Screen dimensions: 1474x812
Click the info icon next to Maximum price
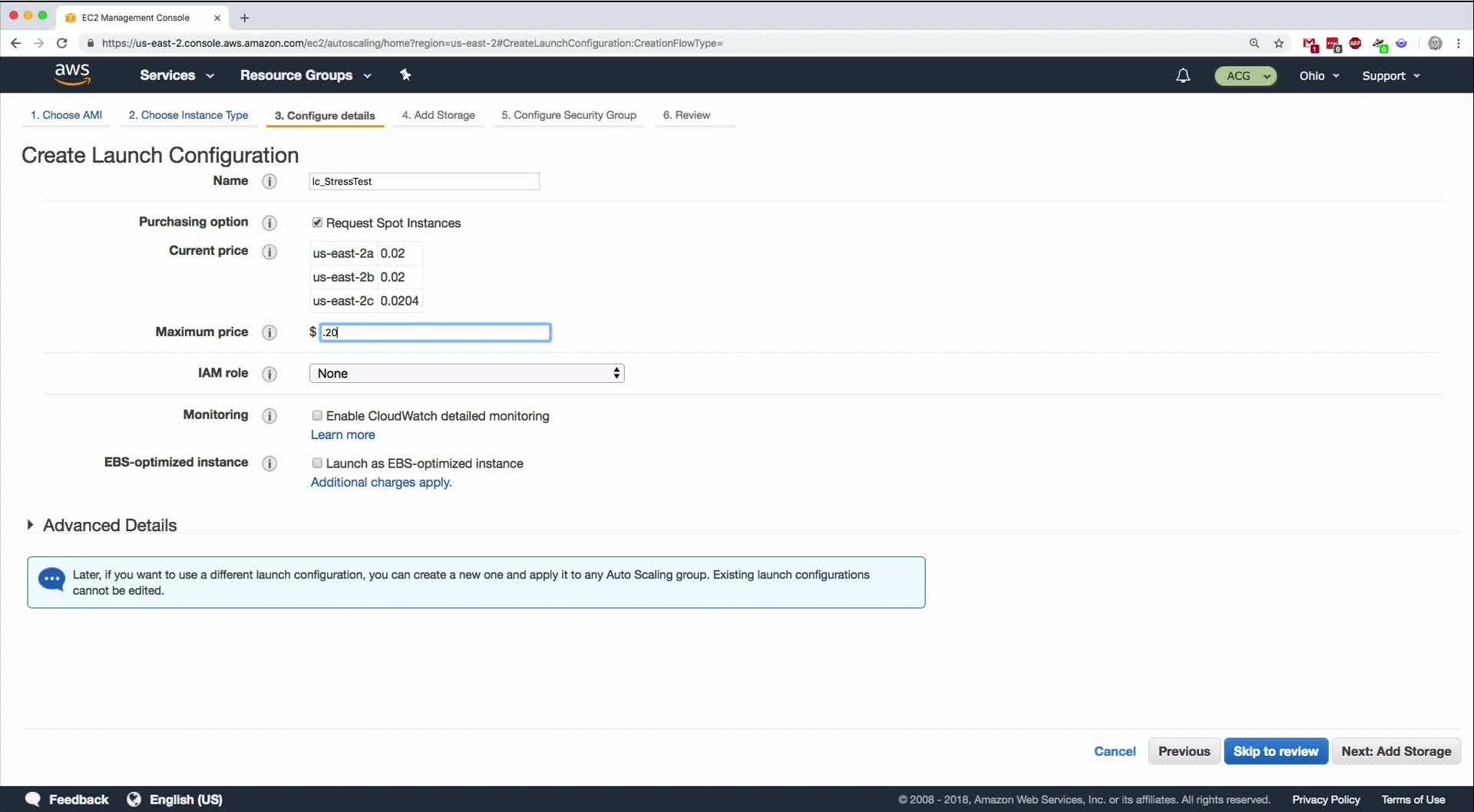269,332
